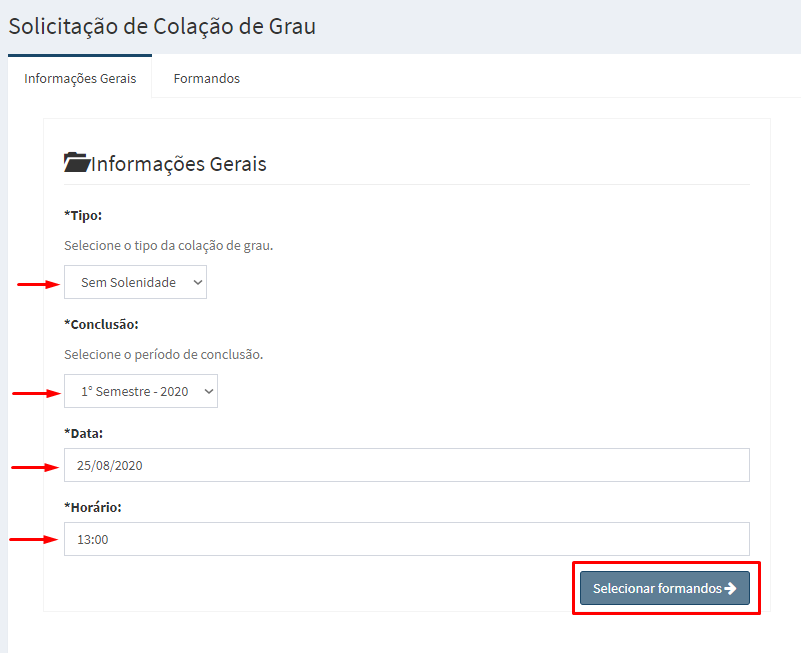
Task: Focus the Horário field showing 13:00
Action: (x=407, y=539)
